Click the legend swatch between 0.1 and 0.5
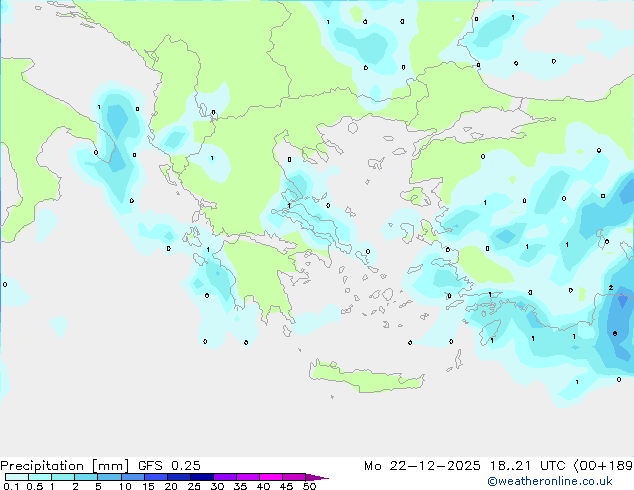Viewport: 634px width, 490px height. (x=17, y=477)
